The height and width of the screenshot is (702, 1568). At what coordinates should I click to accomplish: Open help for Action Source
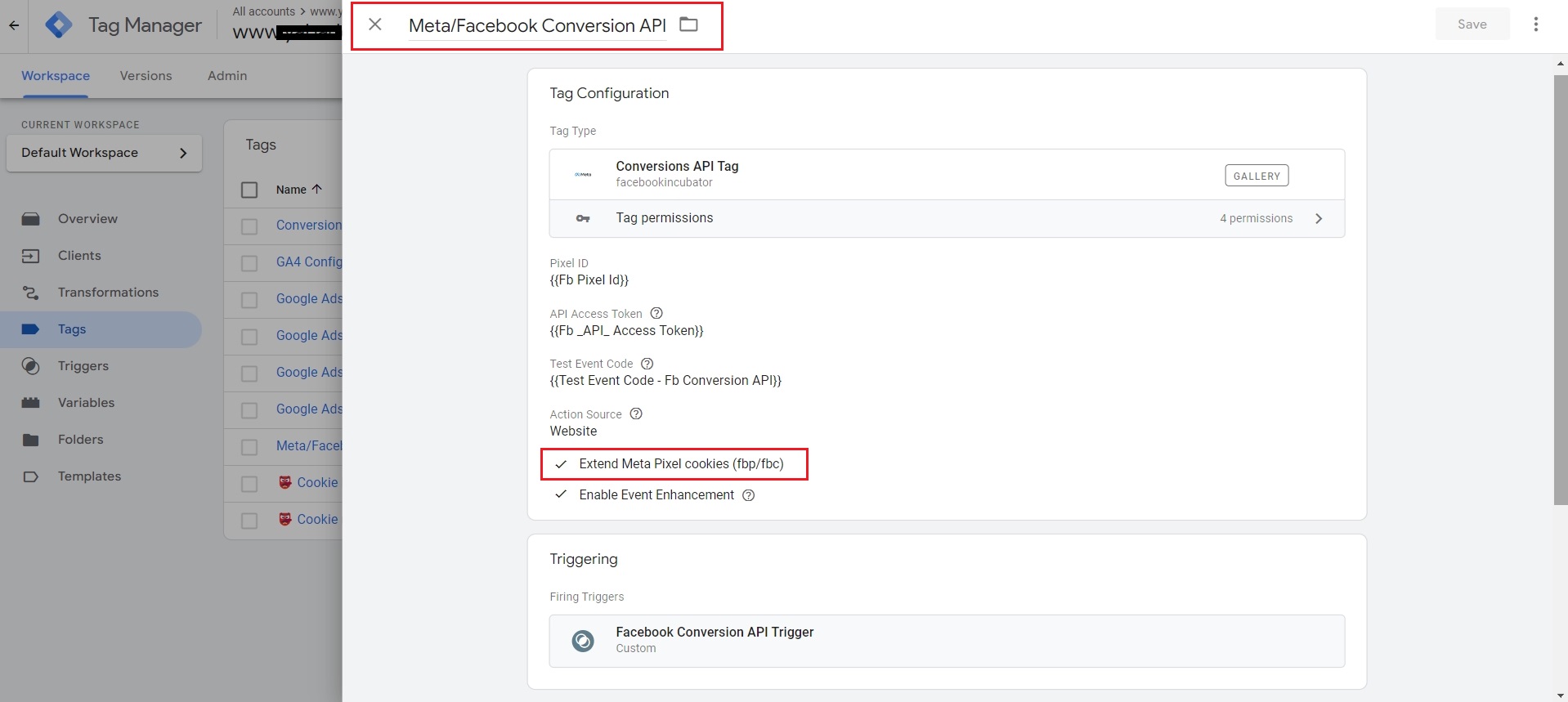click(x=636, y=414)
